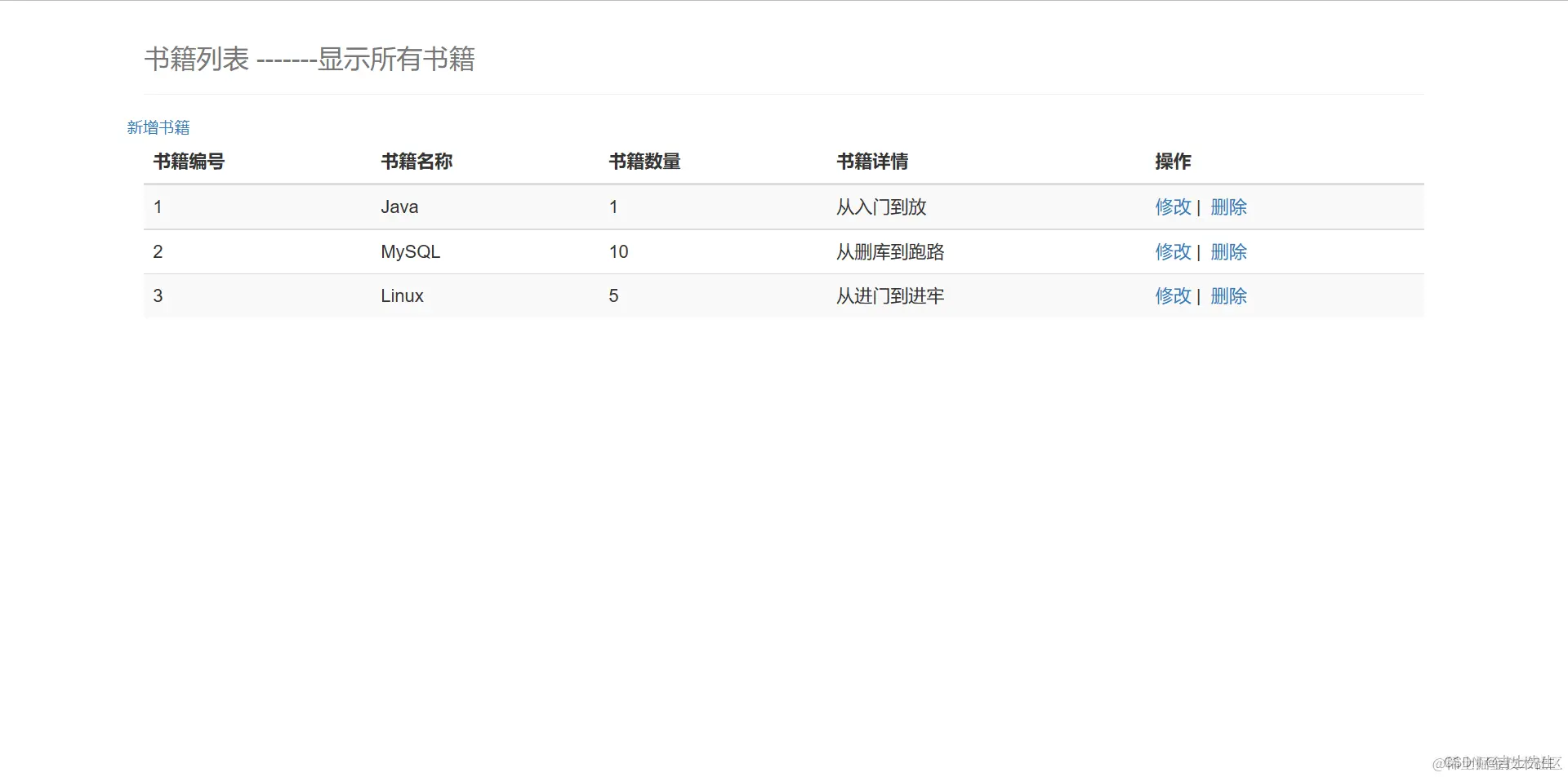Select the MySQL book name cell

point(410,252)
